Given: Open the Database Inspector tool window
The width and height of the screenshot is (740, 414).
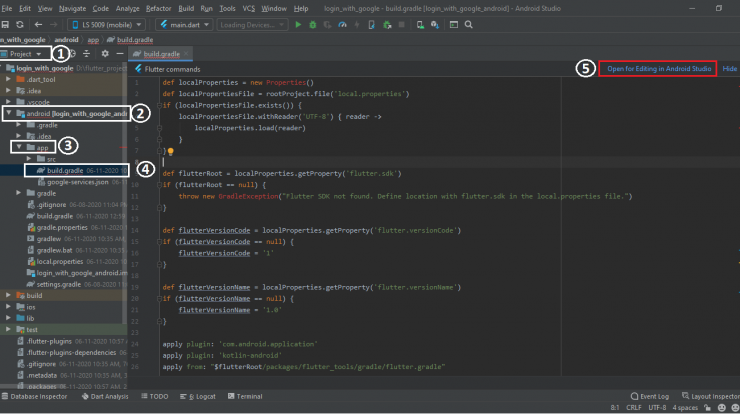Looking at the screenshot, I should tap(34, 397).
